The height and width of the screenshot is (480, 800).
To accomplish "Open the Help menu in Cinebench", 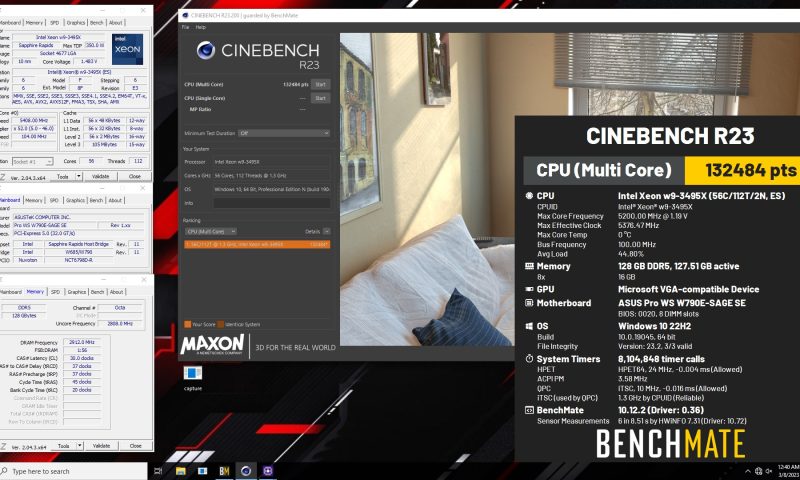I will pyautogui.click(x=201, y=27).
